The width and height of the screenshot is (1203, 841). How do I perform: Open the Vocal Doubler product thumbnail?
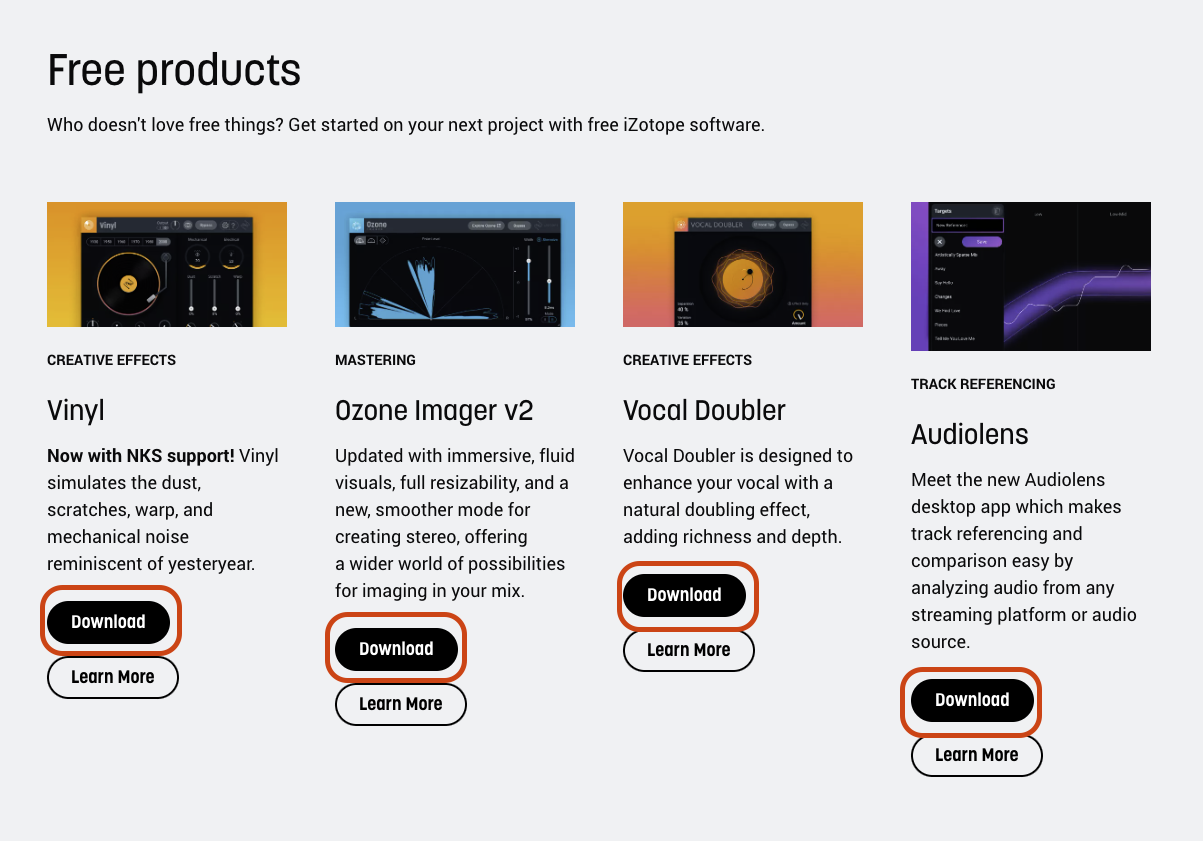(x=743, y=264)
